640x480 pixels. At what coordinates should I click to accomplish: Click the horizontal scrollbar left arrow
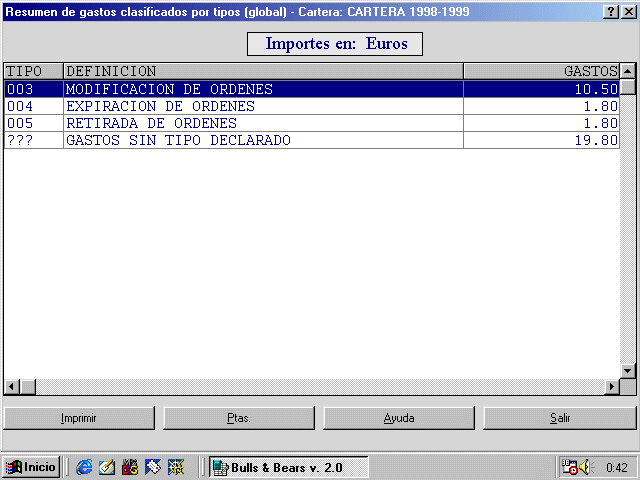(x=12, y=387)
